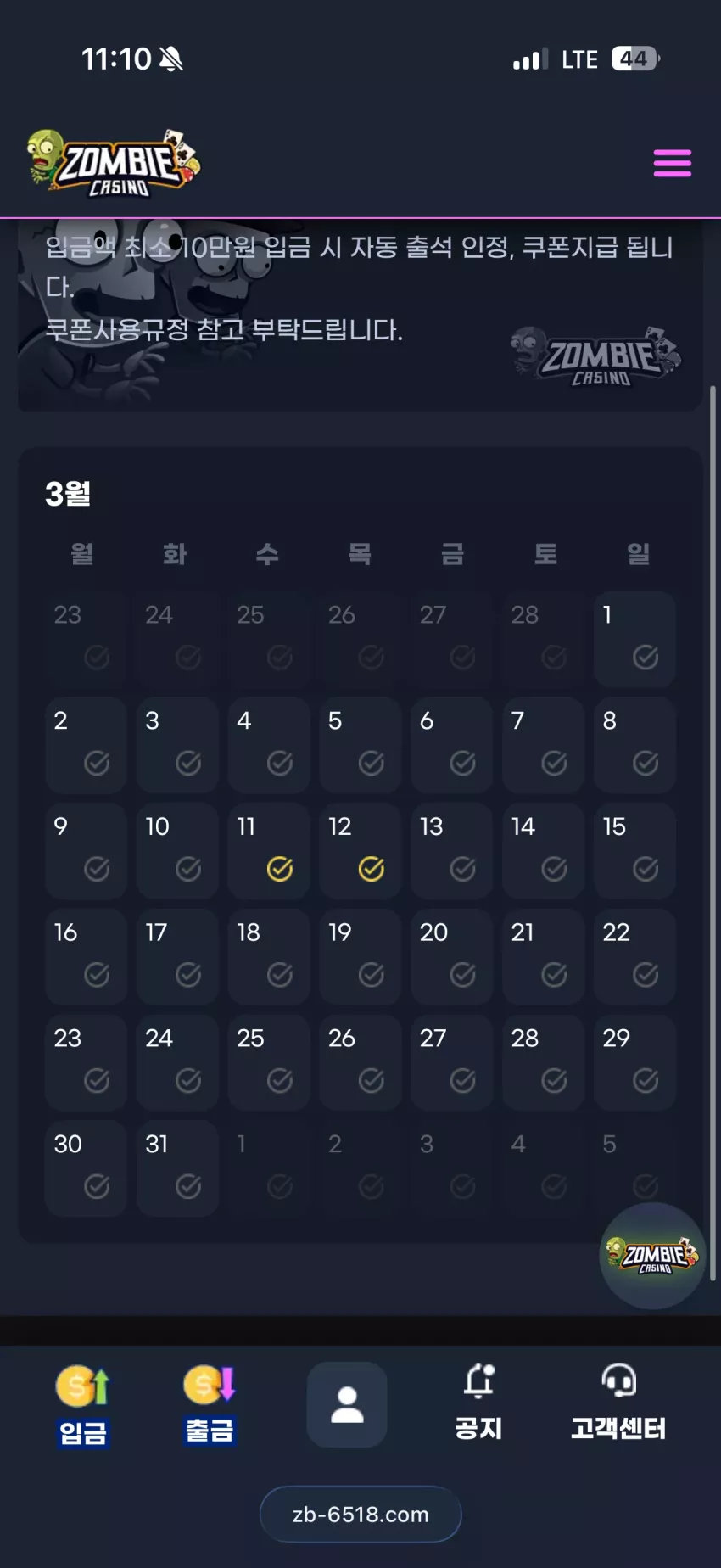Open the pink hamburger menu
The width and height of the screenshot is (721, 1568).
coord(672,163)
